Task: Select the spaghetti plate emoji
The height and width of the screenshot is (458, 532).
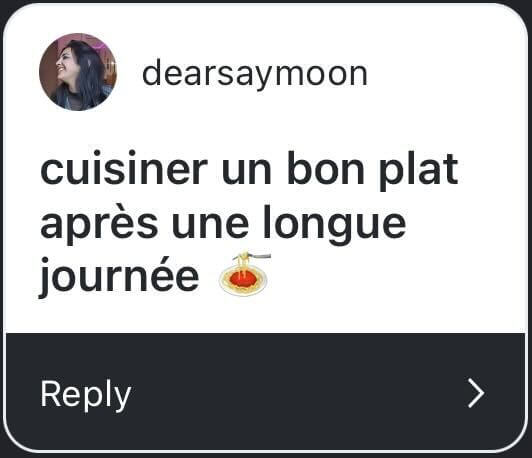Action: pyautogui.click(x=245, y=273)
